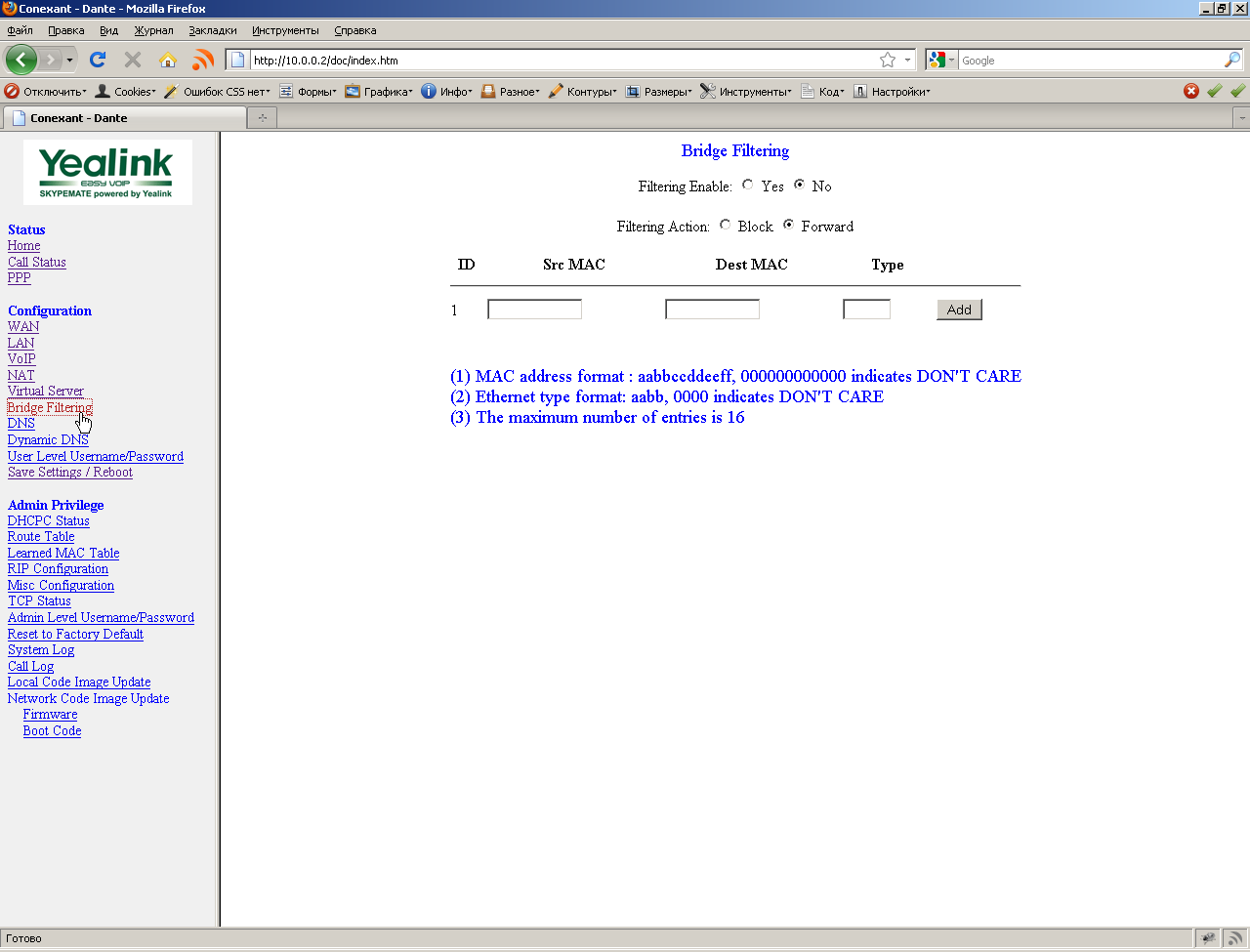Image resolution: width=1250 pixels, height=952 pixels.
Task: Go to the Home page icon
Action: click(x=168, y=60)
